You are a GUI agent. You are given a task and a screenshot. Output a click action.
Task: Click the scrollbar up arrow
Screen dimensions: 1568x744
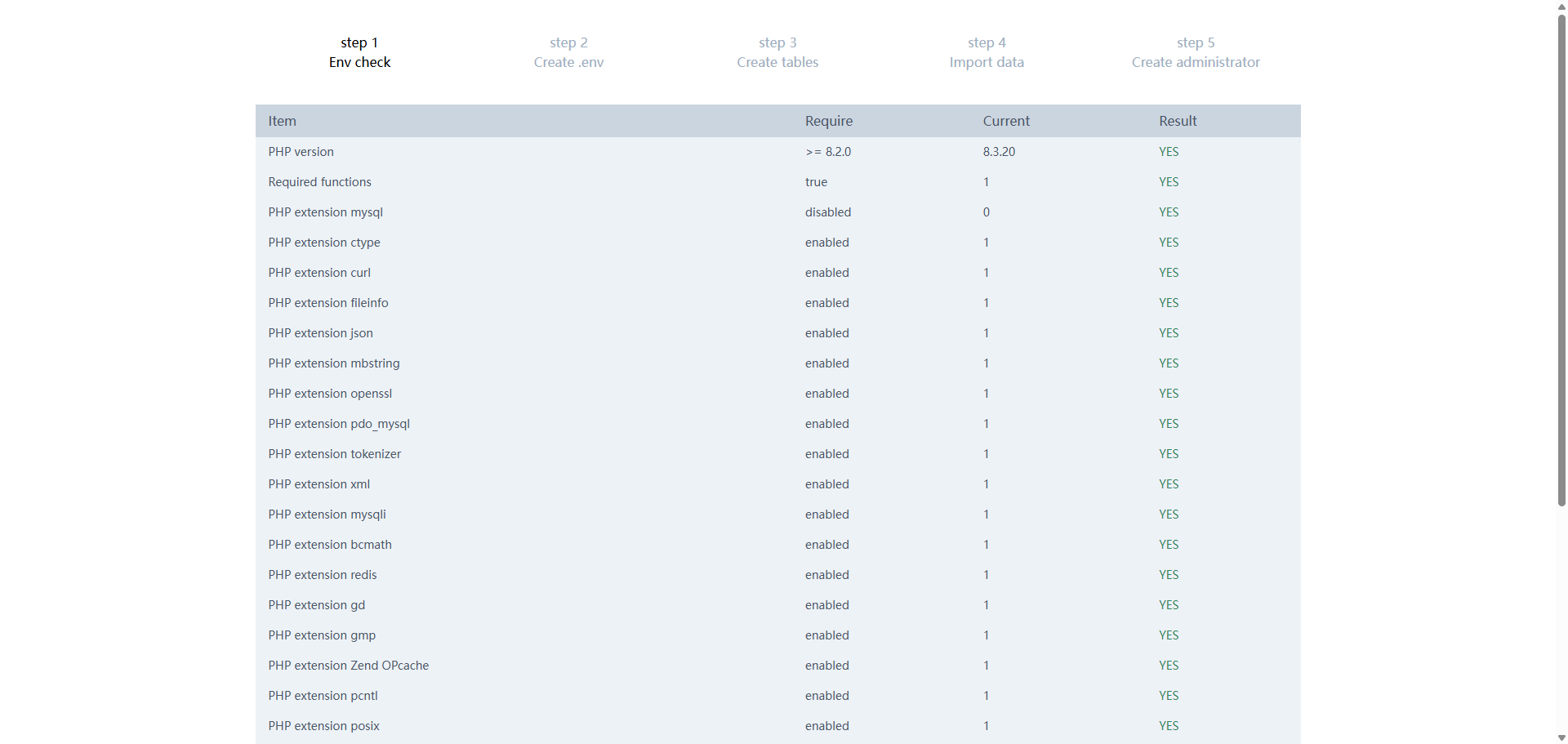(1561, 7)
